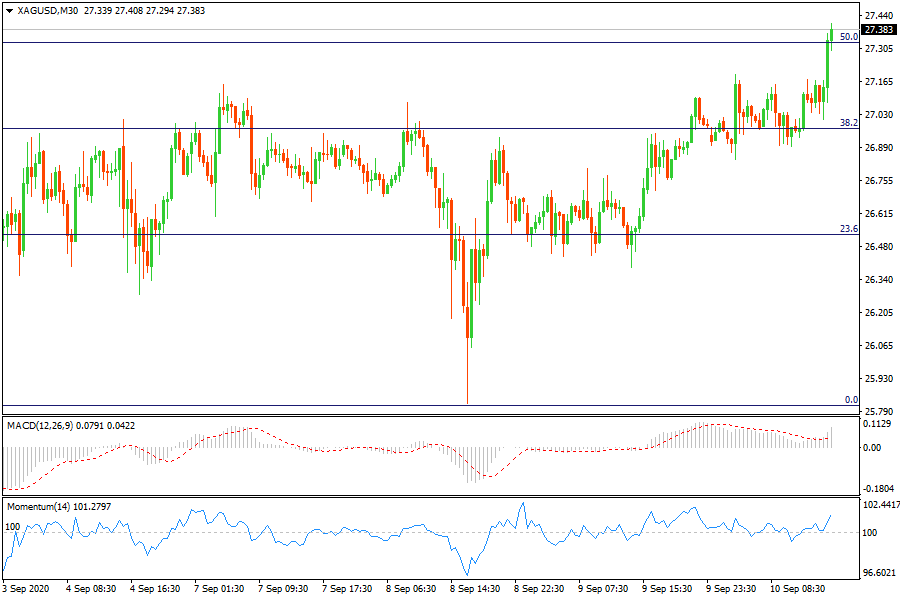
Task: Select the 23.6 Fibonacci level label
Action: point(848,229)
